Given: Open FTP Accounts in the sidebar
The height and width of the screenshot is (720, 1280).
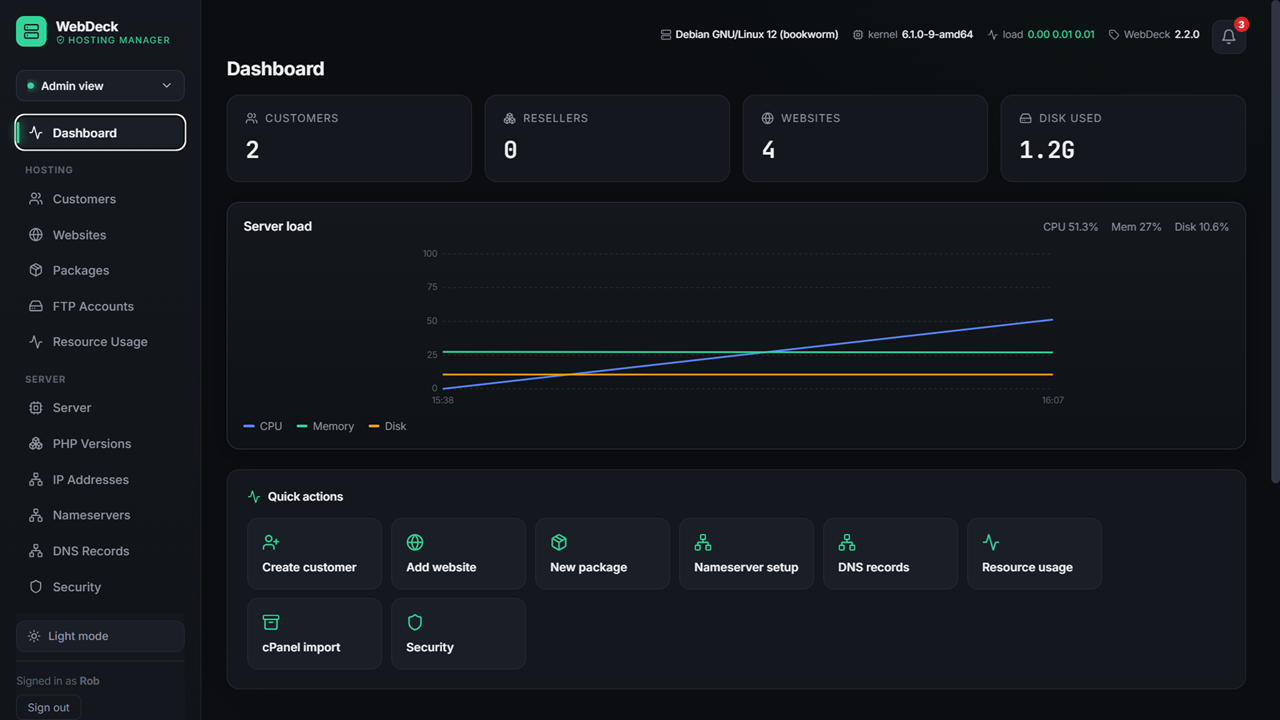Looking at the screenshot, I should pyautogui.click(x=100, y=306).
